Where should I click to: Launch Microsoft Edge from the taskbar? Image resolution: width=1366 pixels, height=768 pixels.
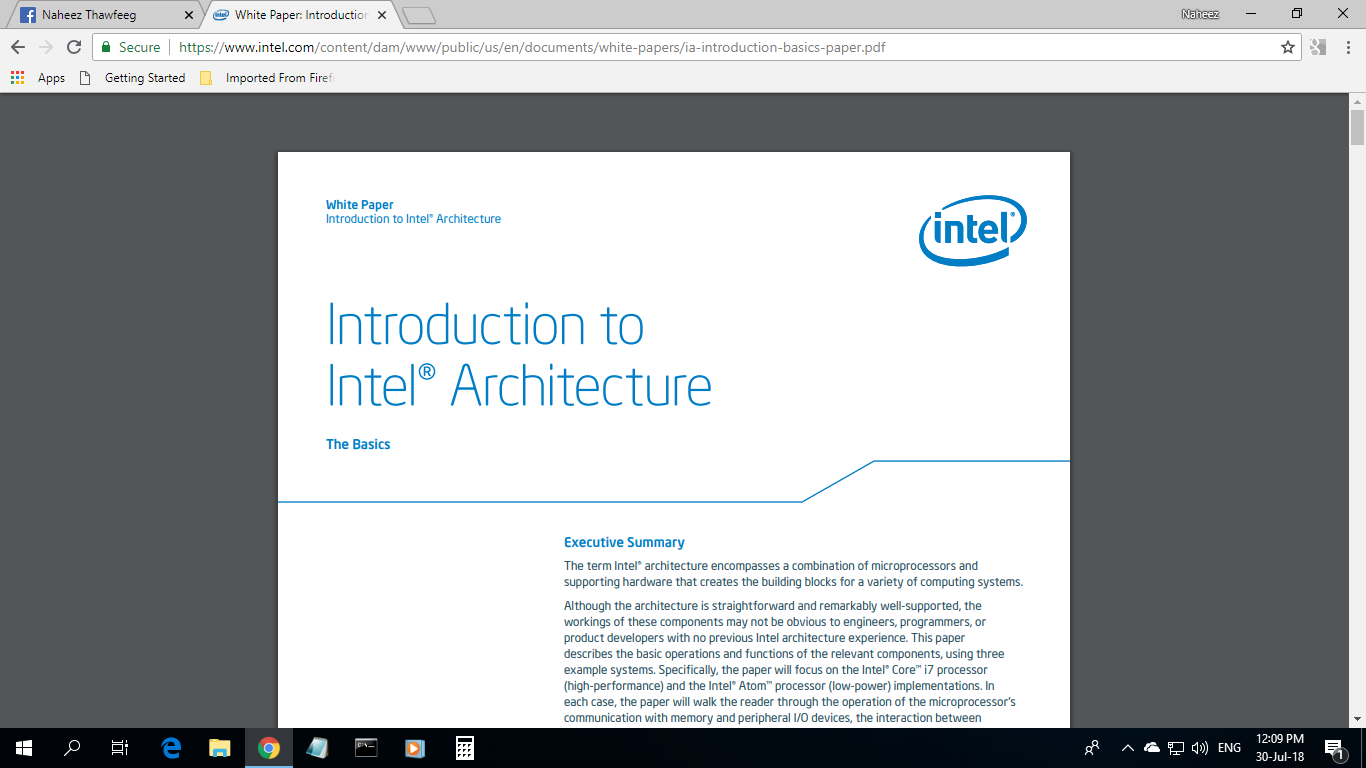tap(171, 748)
